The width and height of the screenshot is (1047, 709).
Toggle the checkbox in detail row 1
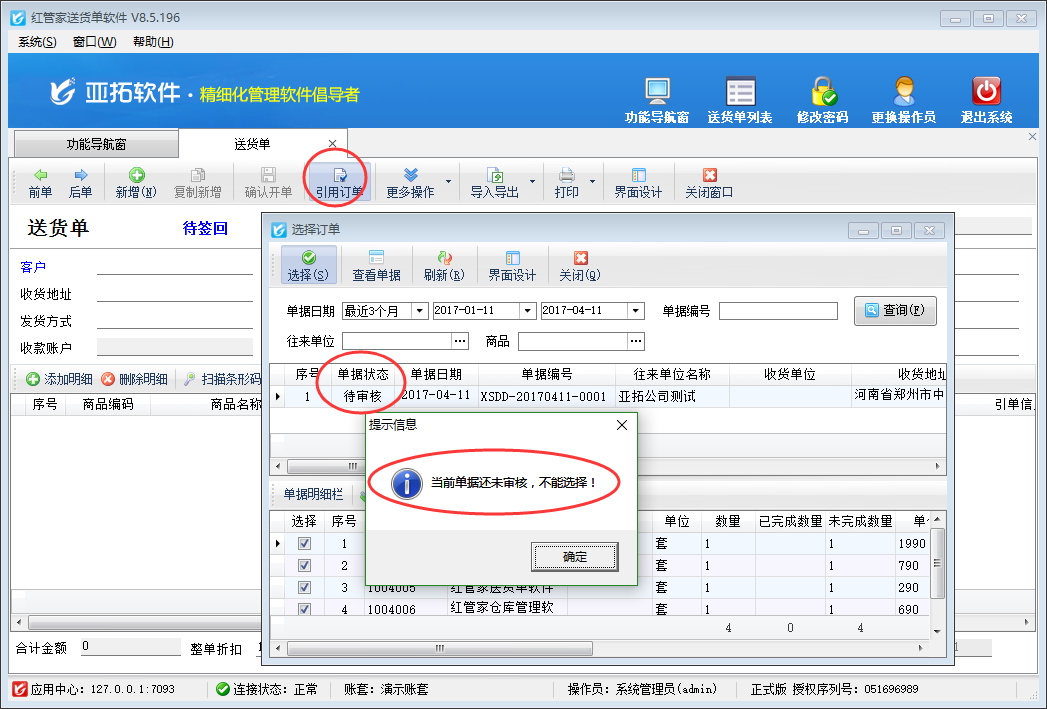(304, 544)
